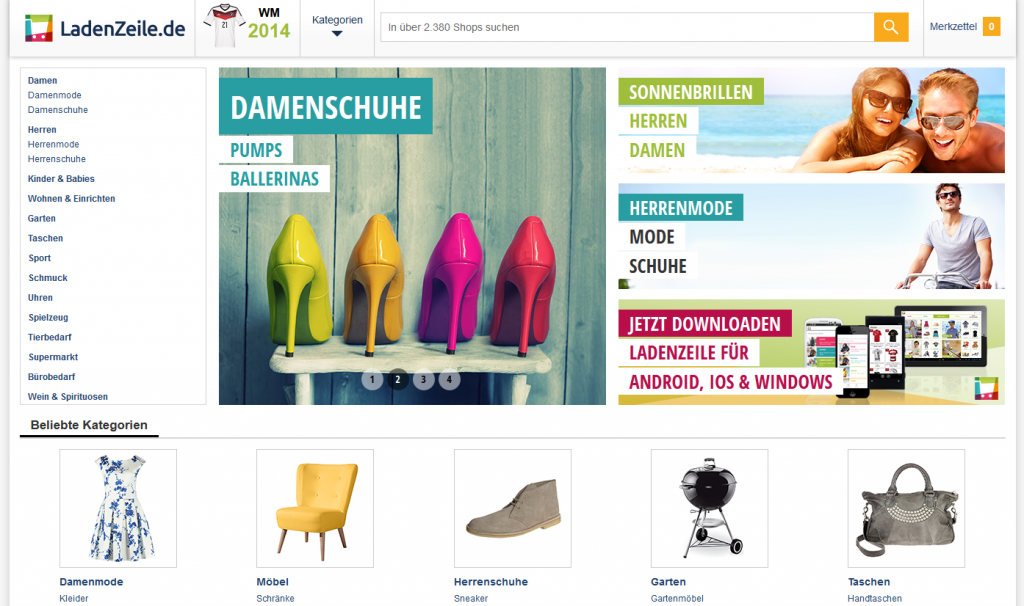The image size is (1024, 606).
Task: Select Wohnen & Einrichten category
Action: point(71,199)
